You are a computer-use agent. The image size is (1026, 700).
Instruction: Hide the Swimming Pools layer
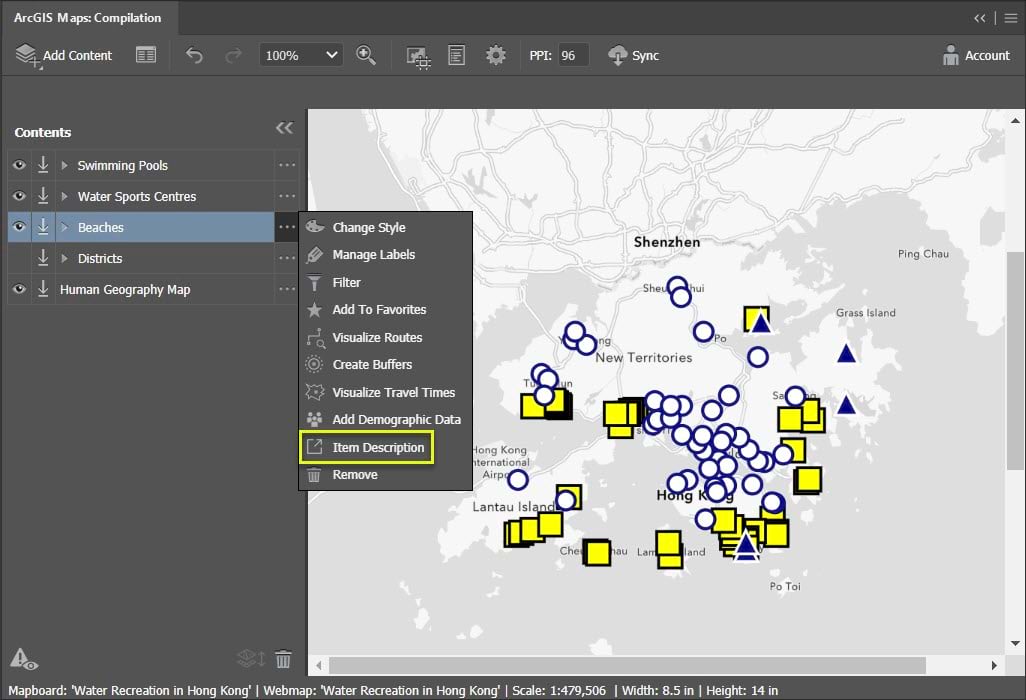[x=19, y=165]
